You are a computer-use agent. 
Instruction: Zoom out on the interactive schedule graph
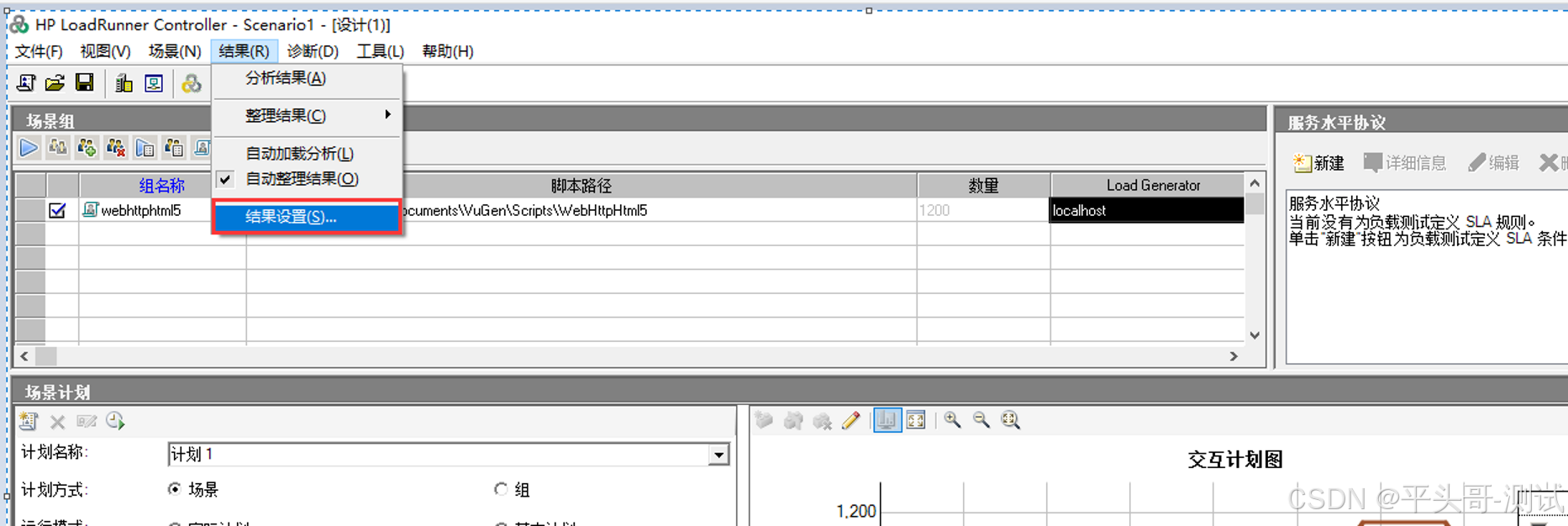(x=981, y=420)
